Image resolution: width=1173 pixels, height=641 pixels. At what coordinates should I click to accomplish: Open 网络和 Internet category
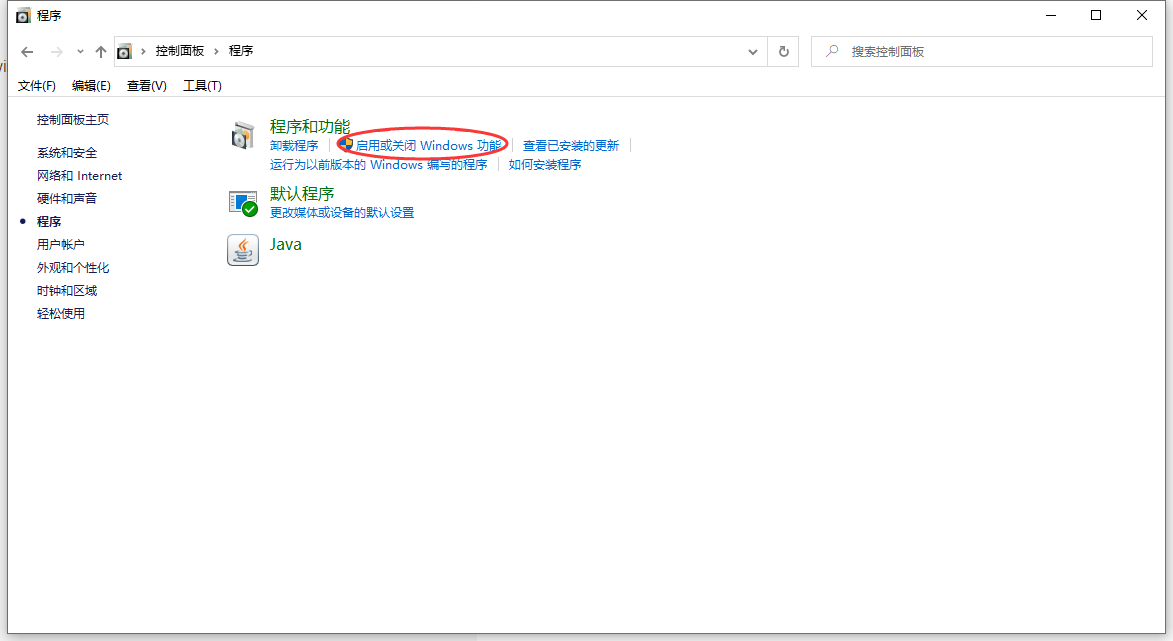pyautogui.click(x=79, y=176)
